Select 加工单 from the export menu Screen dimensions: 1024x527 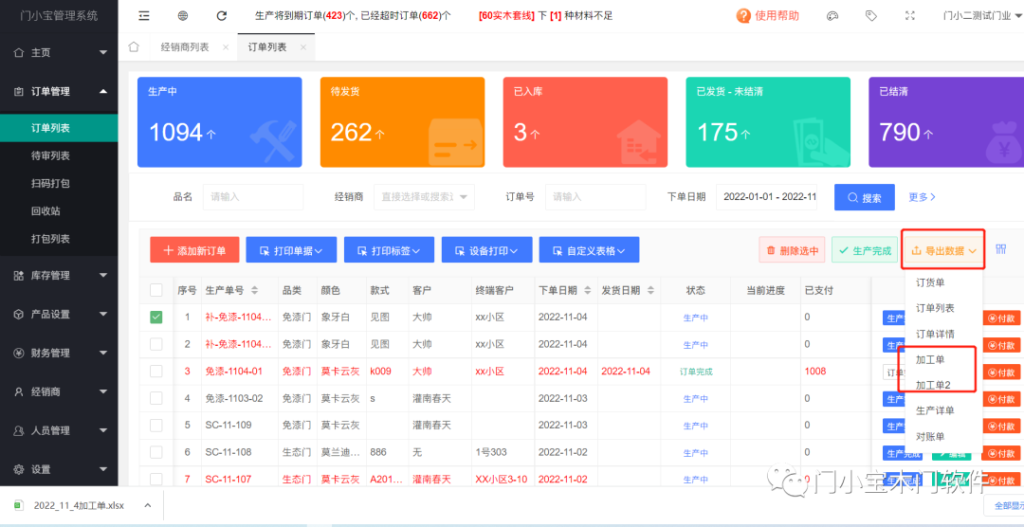coord(930,359)
